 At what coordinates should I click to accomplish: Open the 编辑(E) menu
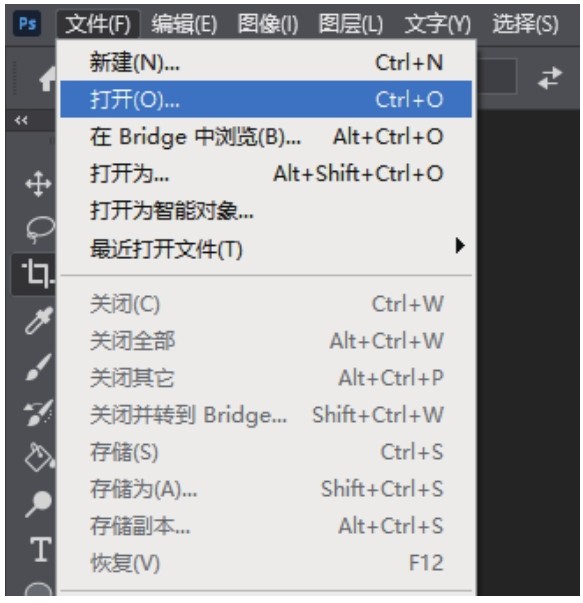(184, 24)
